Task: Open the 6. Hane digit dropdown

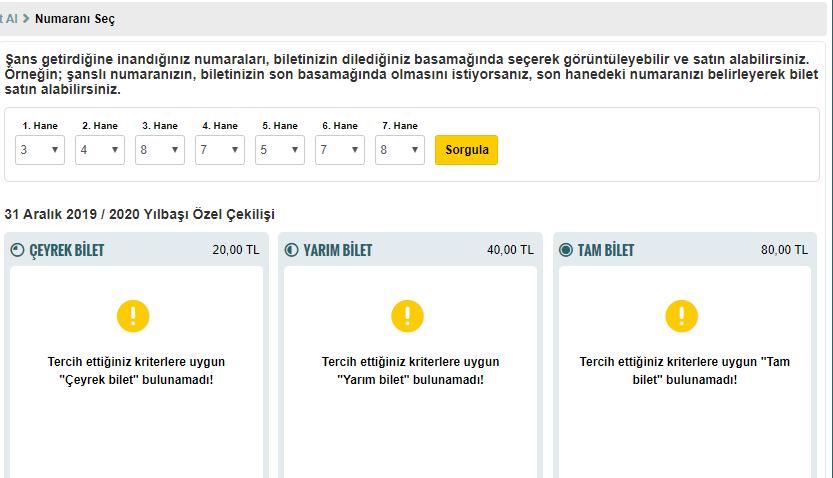Action: coord(340,150)
